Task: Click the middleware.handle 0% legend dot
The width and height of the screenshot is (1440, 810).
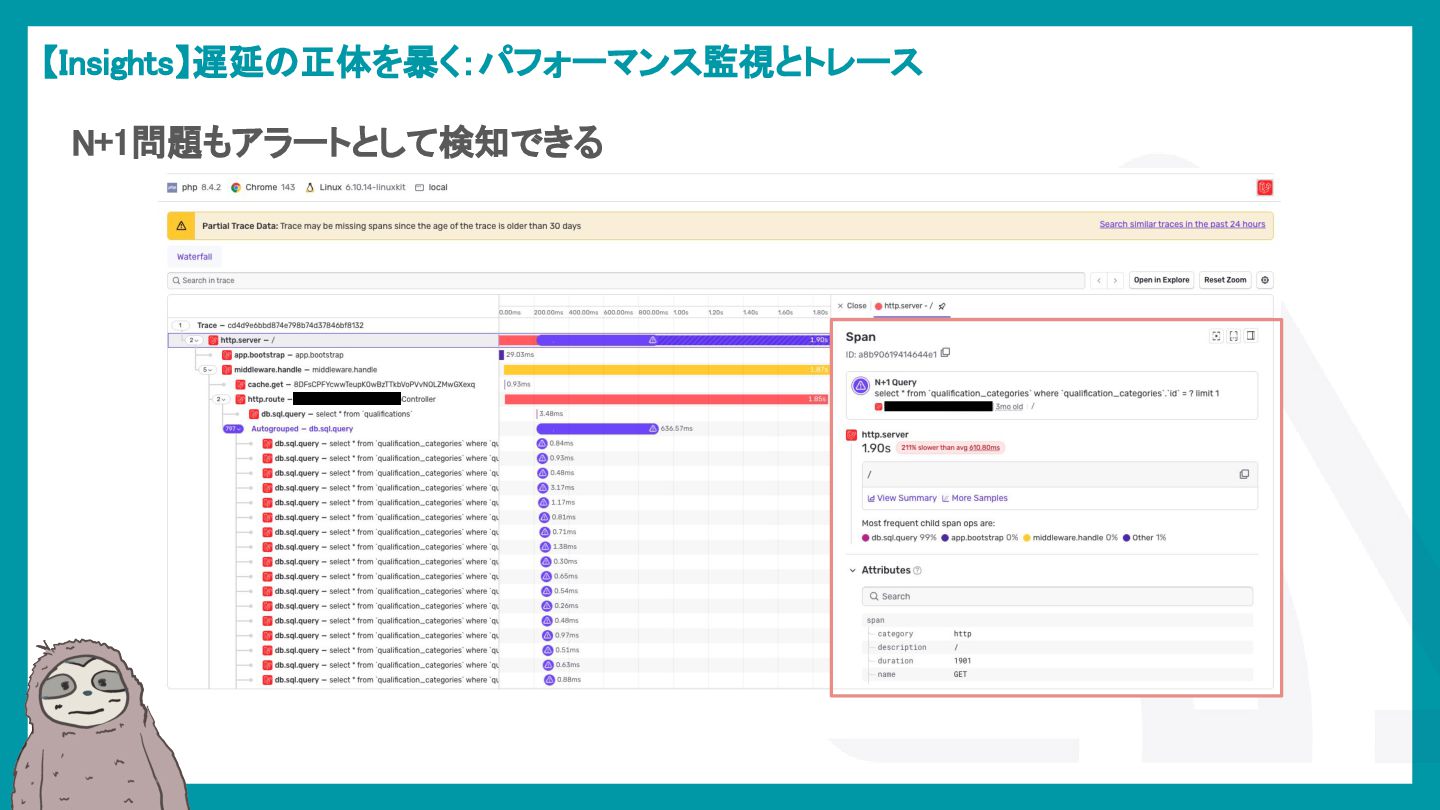Action: (x=1027, y=538)
